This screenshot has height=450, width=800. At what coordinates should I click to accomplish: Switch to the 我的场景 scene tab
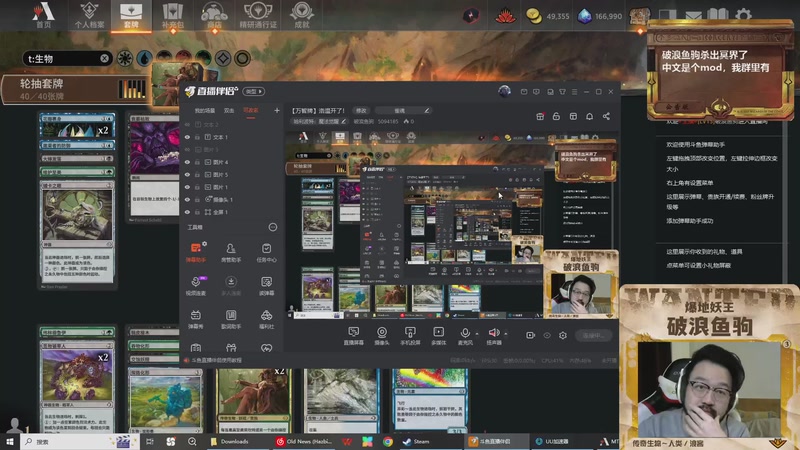204,111
